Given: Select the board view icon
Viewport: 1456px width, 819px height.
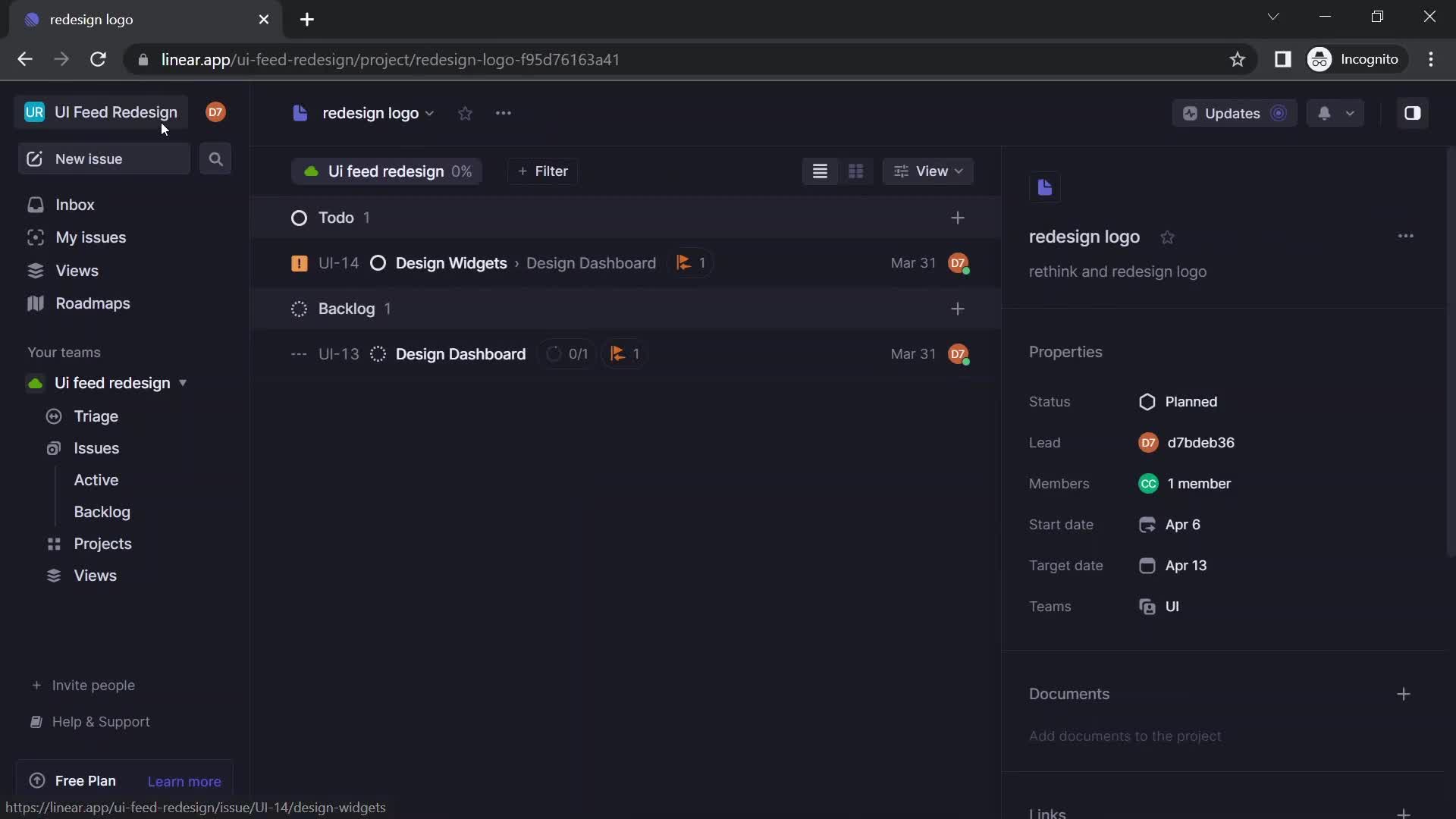Looking at the screenshot, I should 855,171.
